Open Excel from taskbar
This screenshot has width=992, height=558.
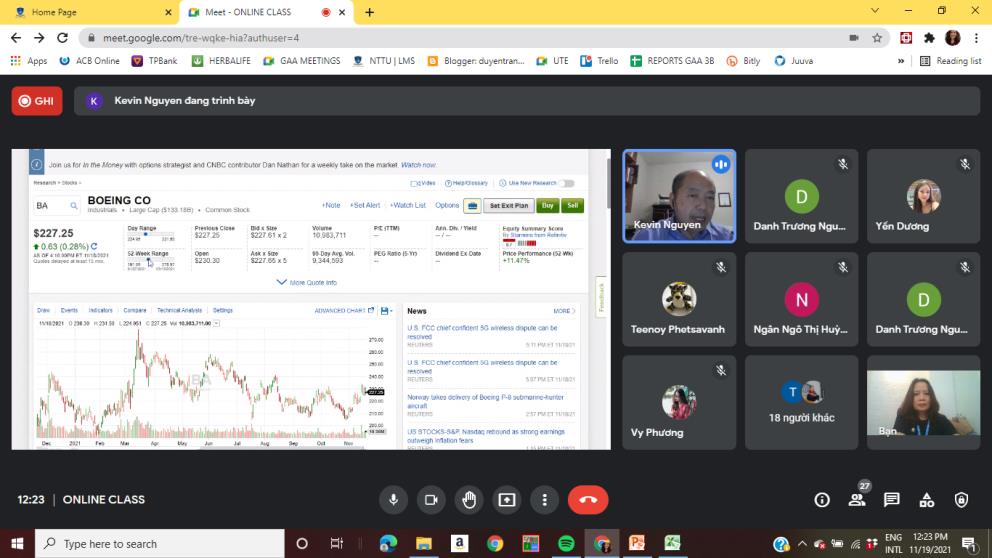(673, 543)
